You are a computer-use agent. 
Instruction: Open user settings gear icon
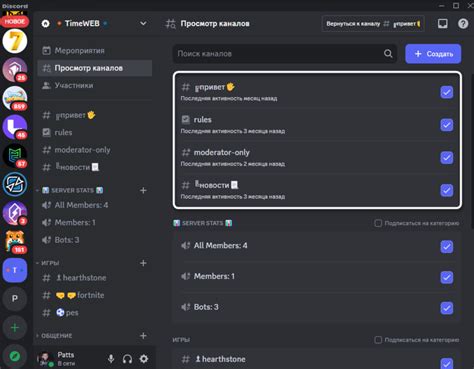(144, 359)
